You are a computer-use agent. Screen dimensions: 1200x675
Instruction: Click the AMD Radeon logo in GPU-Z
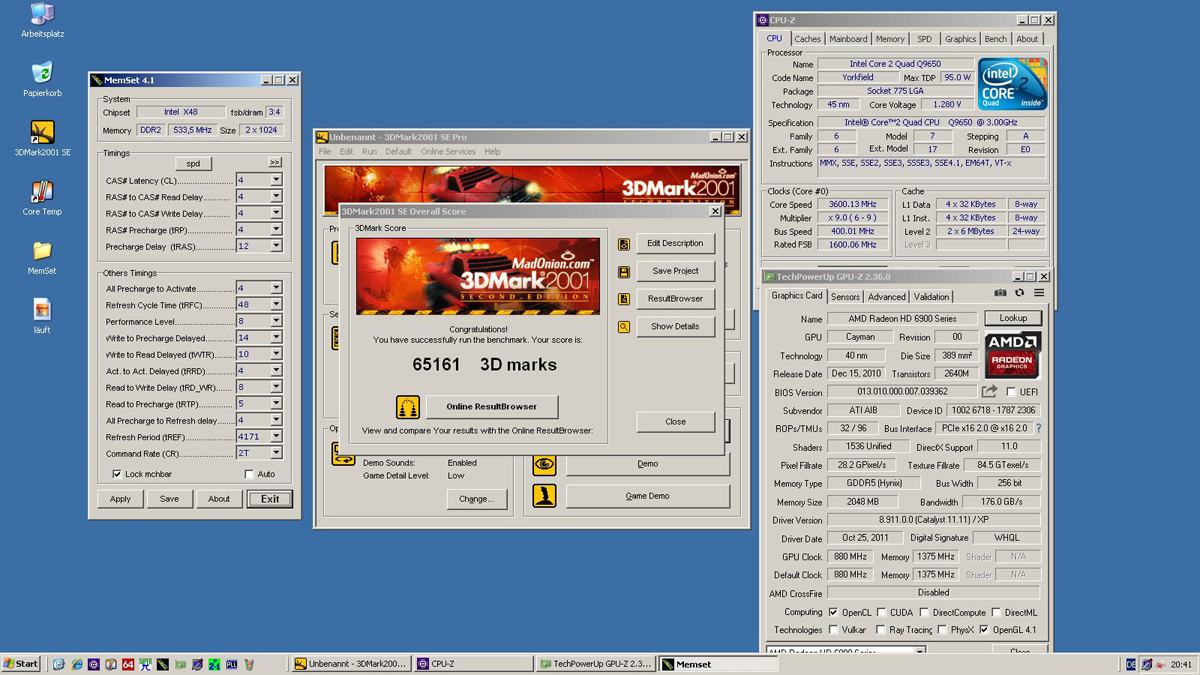click(x=1012, y=355)
